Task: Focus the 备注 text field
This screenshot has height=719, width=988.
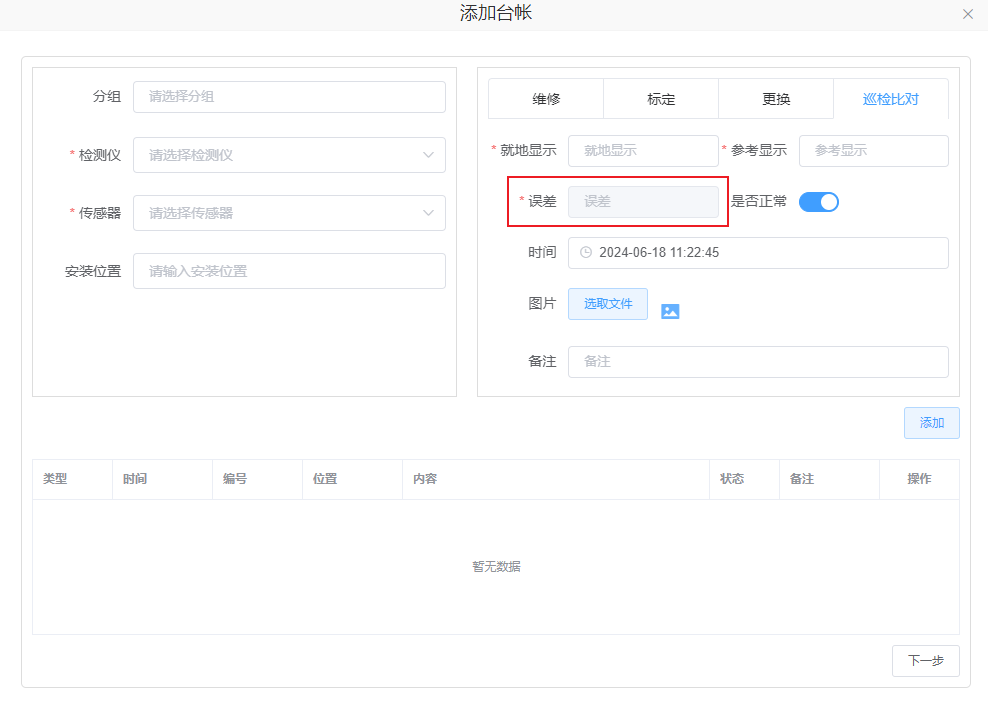Action: tap(757, 362)
